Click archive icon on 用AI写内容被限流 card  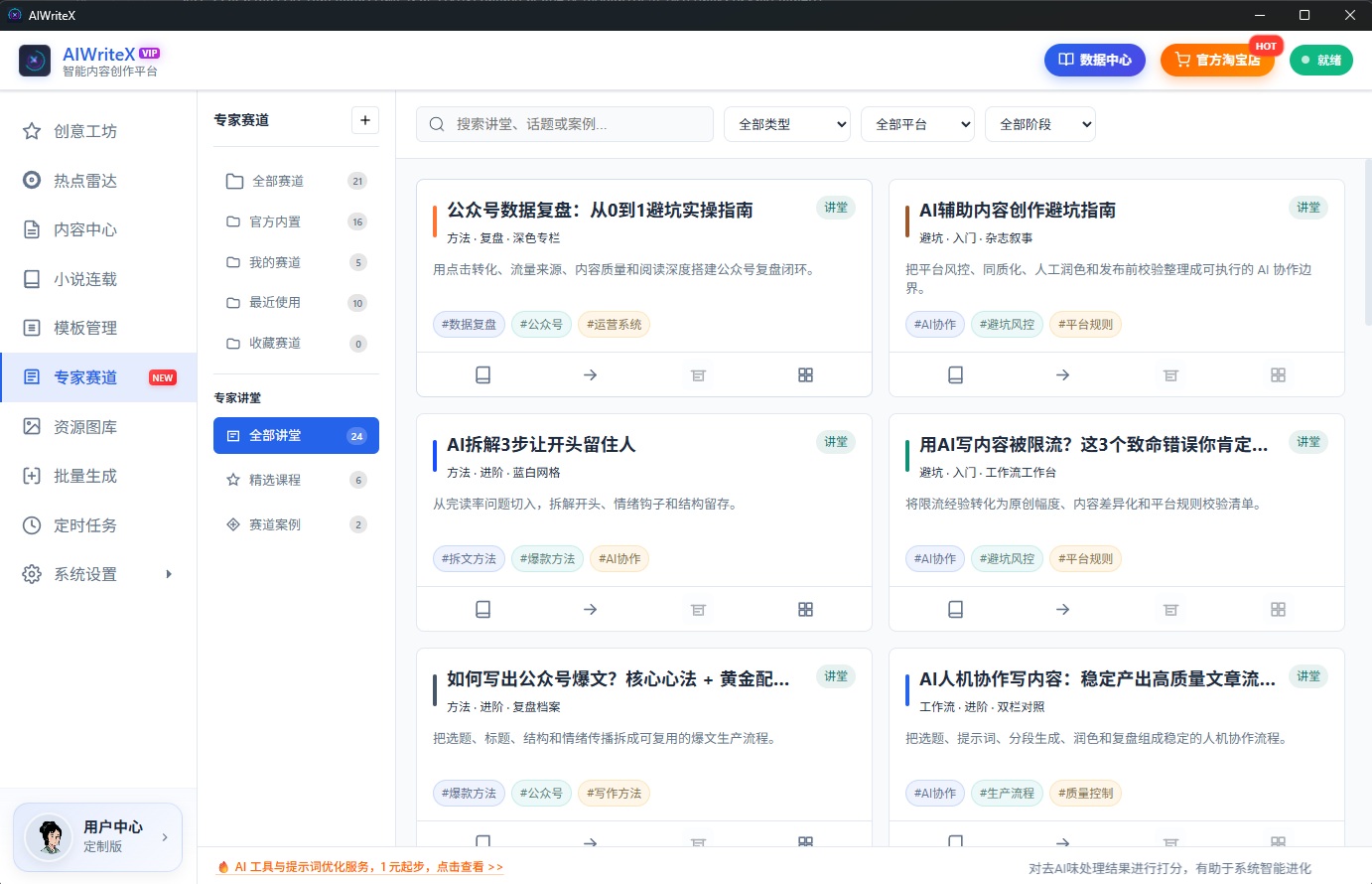coord(1170,609)
